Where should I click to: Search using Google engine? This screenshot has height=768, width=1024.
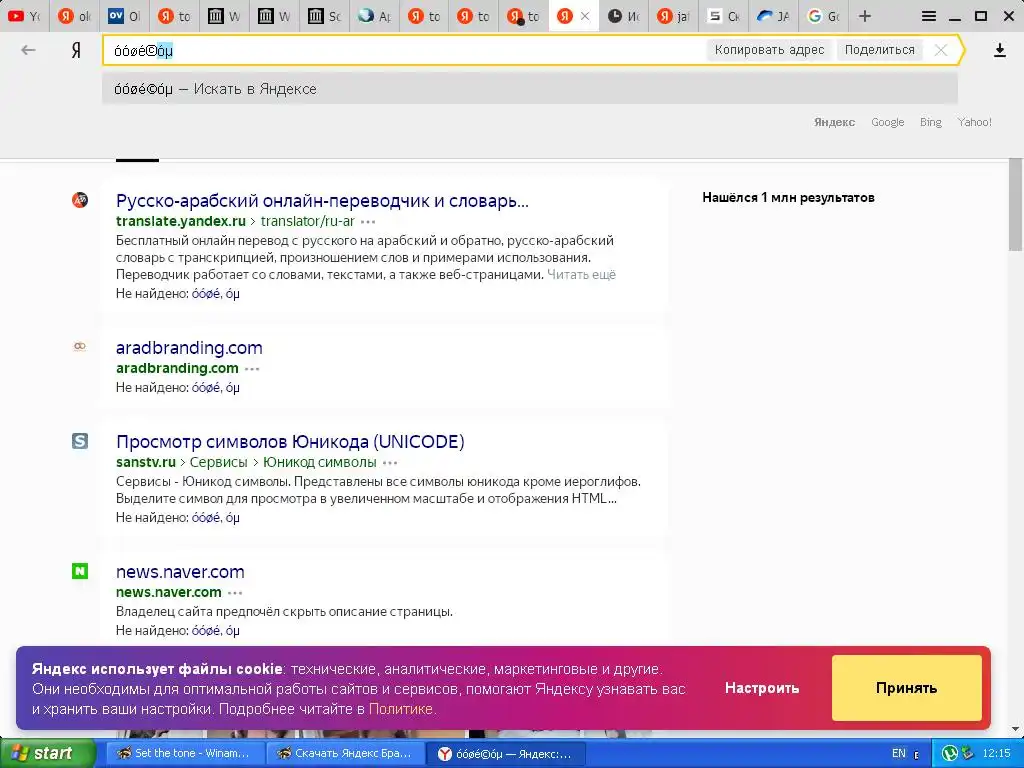pos(888,122)
